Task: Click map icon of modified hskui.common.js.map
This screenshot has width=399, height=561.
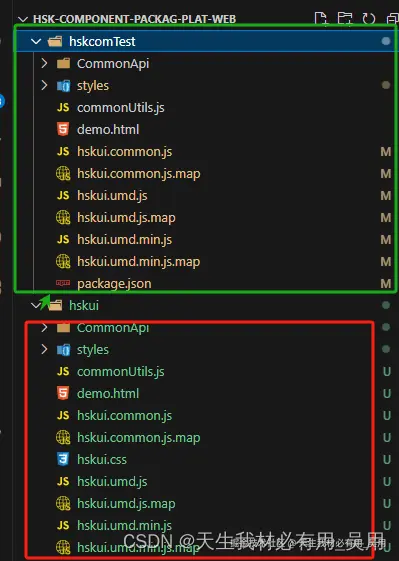Action: coord(63,174)
